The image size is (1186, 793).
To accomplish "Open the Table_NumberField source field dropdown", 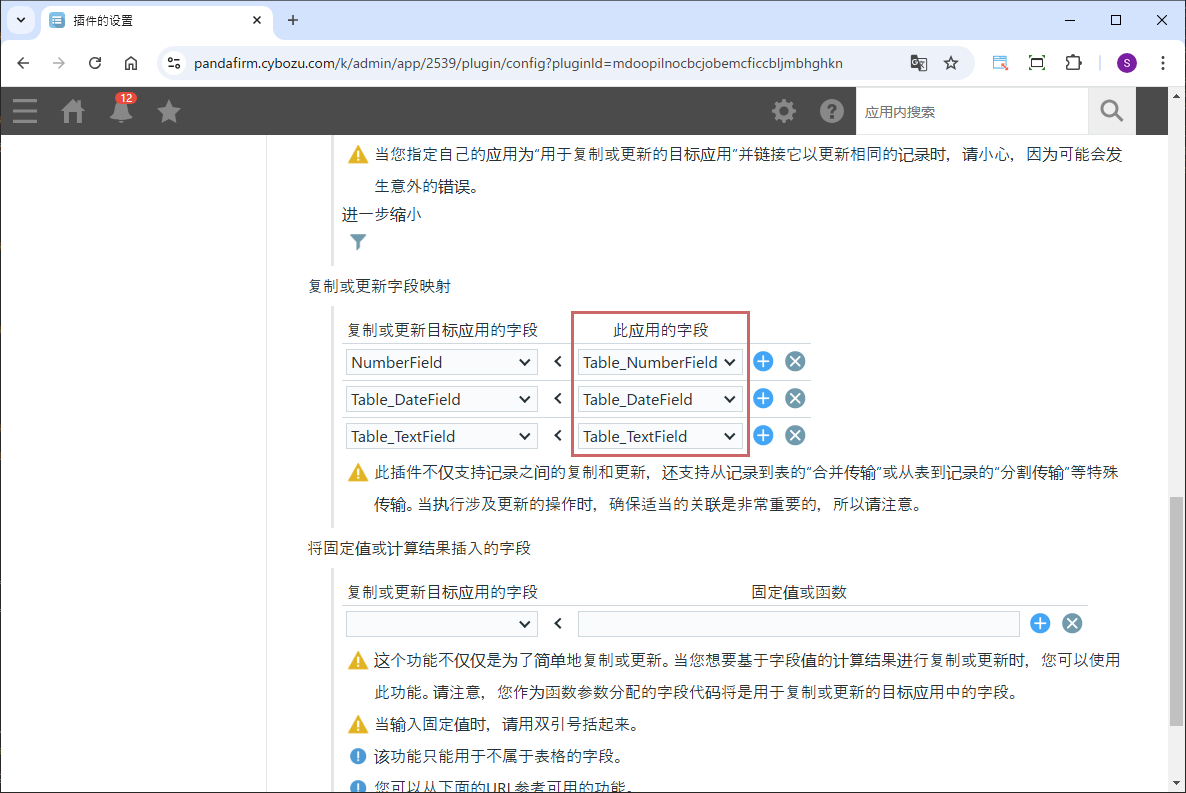I will (660, 362).
